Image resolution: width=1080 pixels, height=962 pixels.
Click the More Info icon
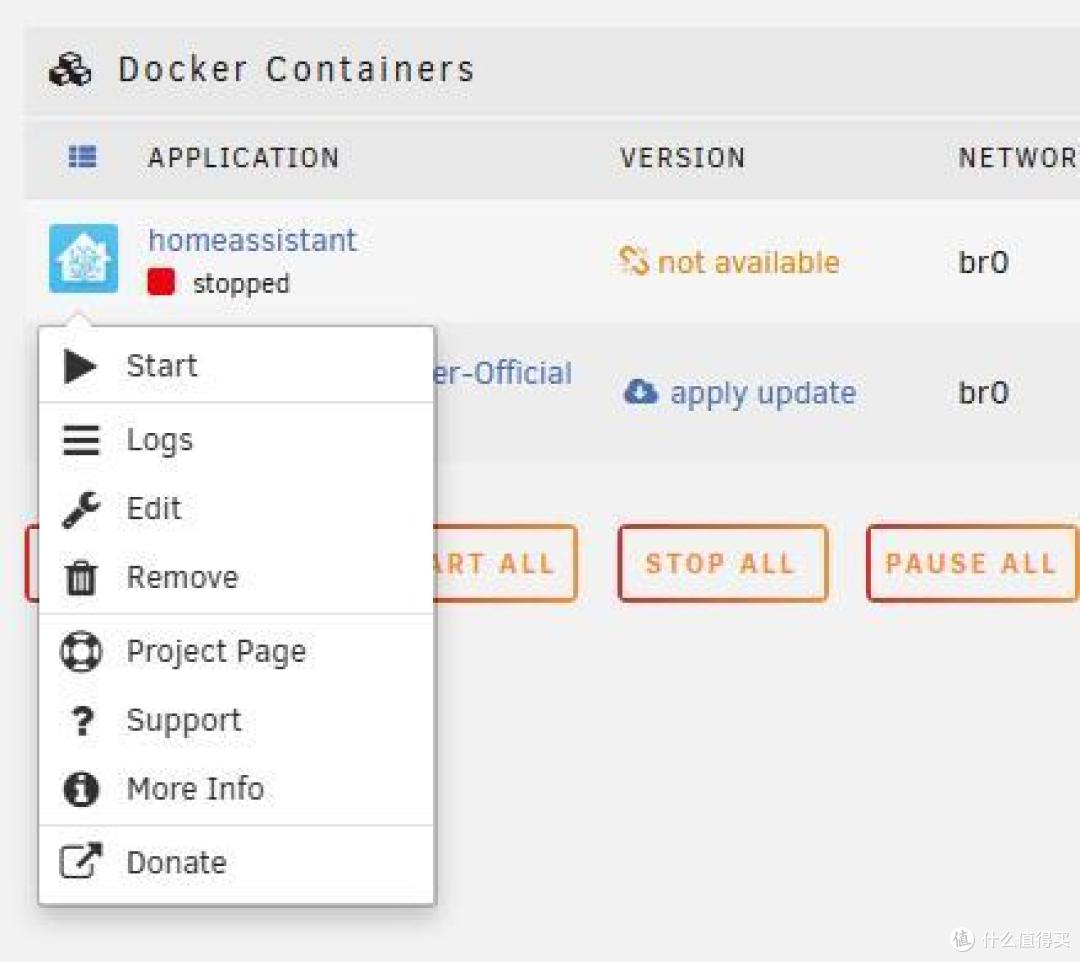click(81, 789)
